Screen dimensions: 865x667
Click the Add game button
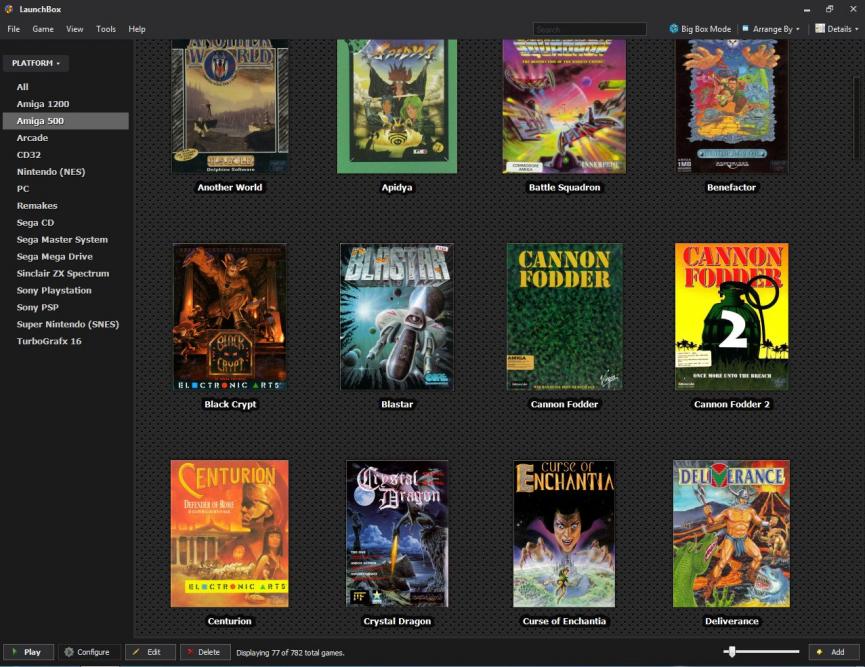coord(833,652)
